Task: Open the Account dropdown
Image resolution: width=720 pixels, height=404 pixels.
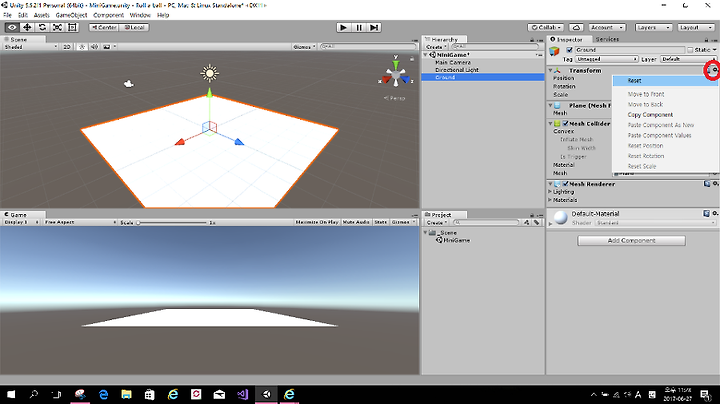Action: [607, 28]
